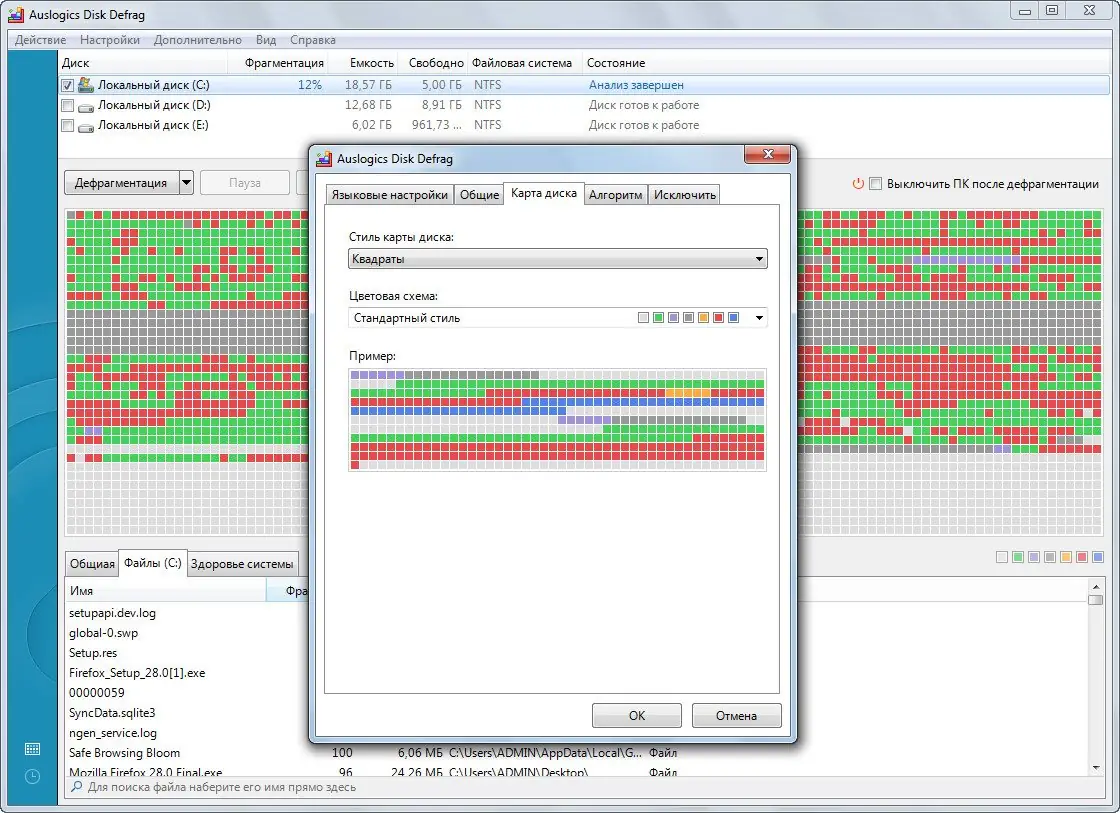Click the white legend swatch below the disk map
This screenshot has width=1120, height=813.
1002,557
